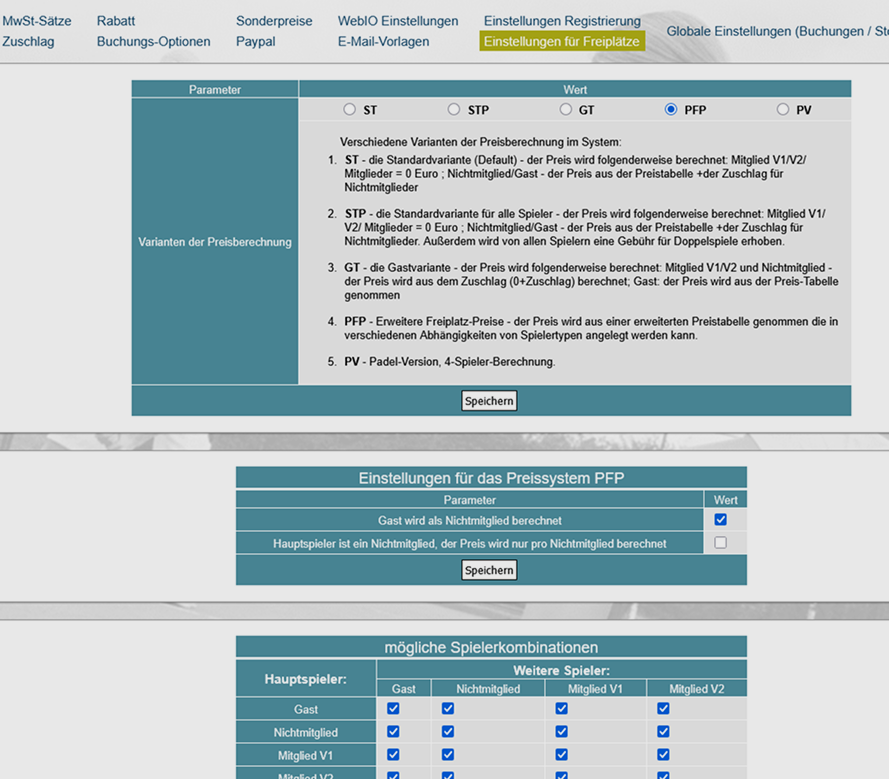Click Speichern under PFP price system settings
The height and width of the screenshot is (779, 889).
[x=489, y=570]
